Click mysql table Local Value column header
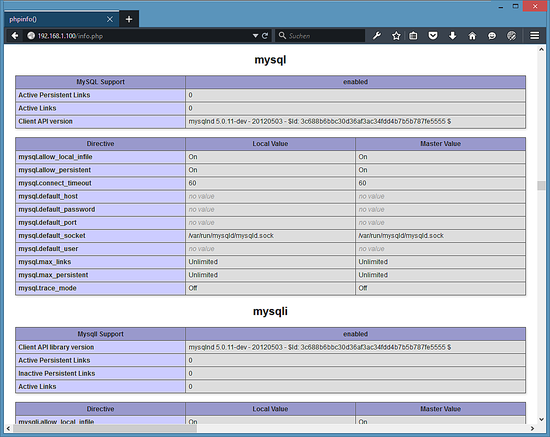 point(270,143)
